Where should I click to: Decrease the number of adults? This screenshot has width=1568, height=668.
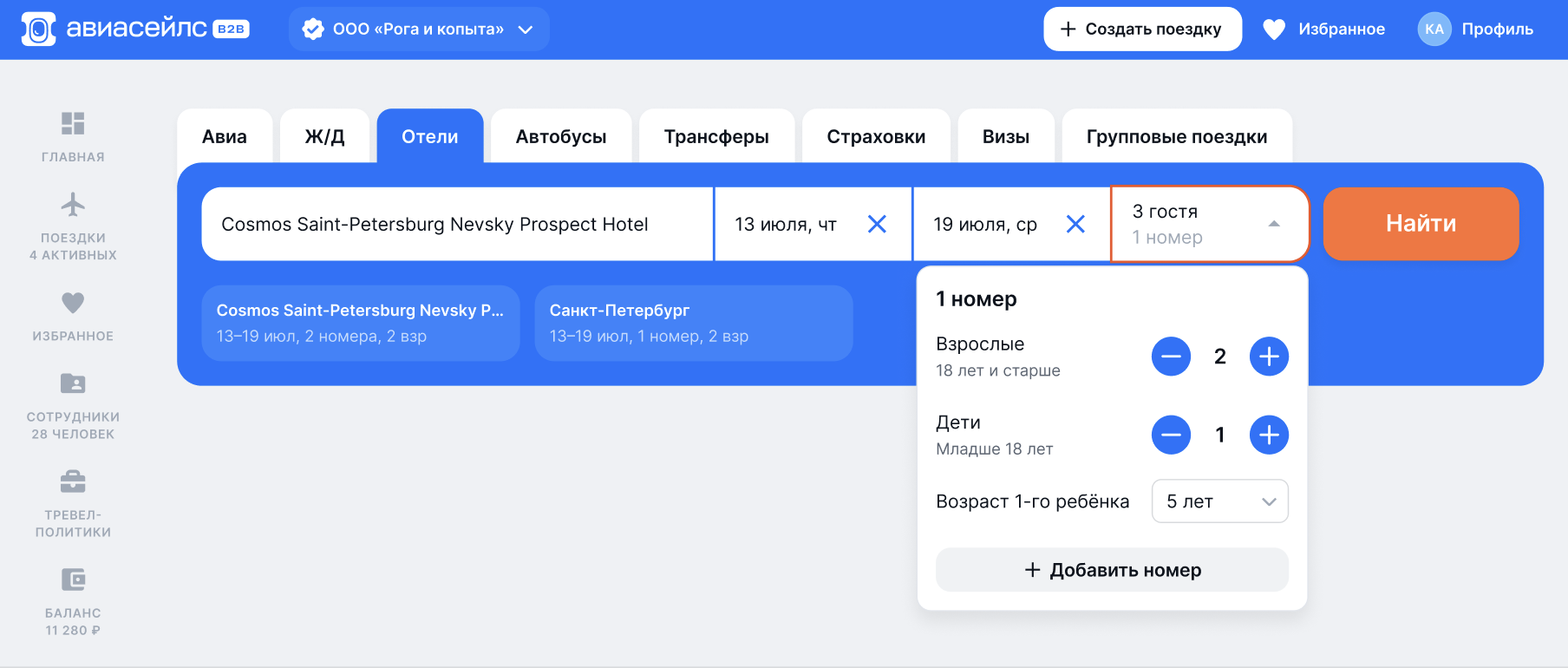1171,357
